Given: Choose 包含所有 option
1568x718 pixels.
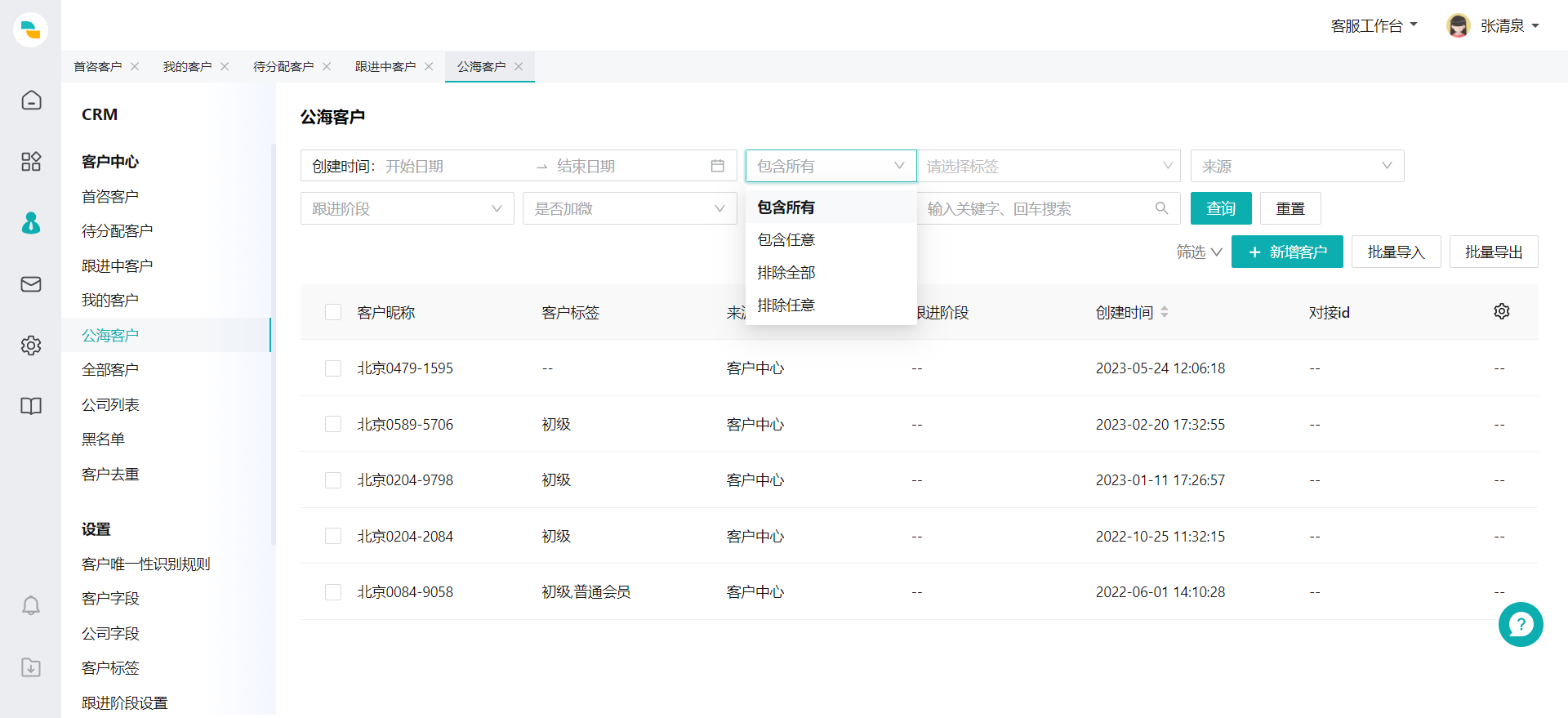Looking at the screenshot, I should click(831, 207).
